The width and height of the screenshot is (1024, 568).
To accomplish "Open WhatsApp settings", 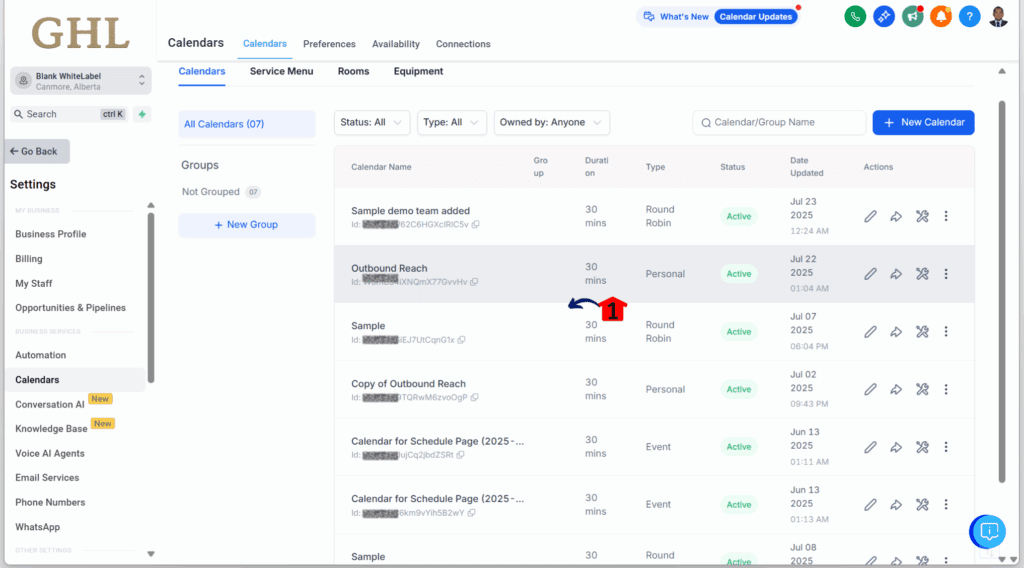I will [x=37, y=528].
